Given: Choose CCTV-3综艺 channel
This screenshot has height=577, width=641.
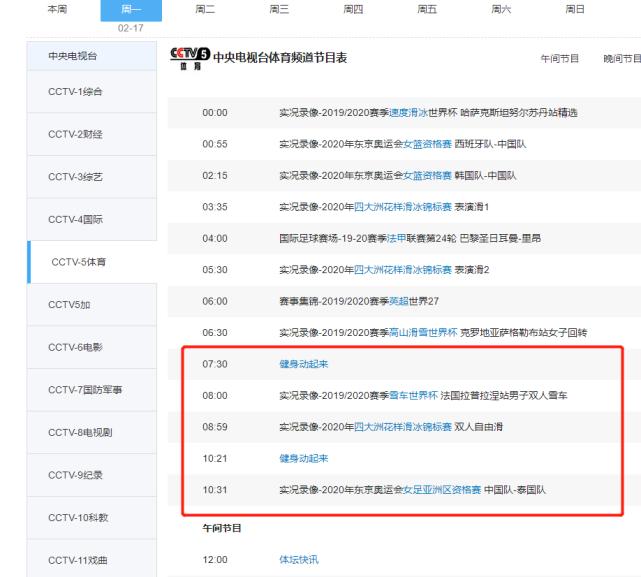Looking at the screenshot, I should pyautogui.click(x=92, y=177).
